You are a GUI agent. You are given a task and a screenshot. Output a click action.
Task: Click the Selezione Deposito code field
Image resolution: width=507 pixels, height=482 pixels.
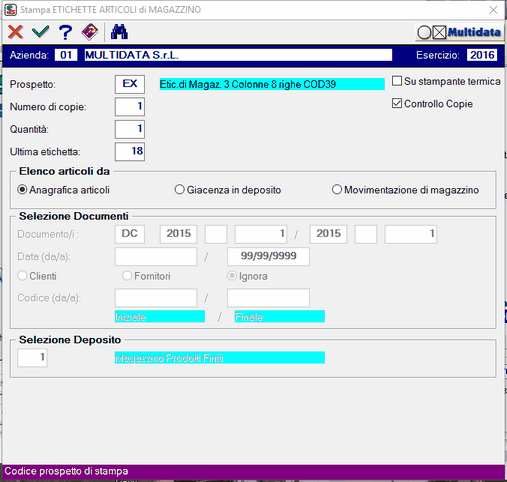coord(32,358)
